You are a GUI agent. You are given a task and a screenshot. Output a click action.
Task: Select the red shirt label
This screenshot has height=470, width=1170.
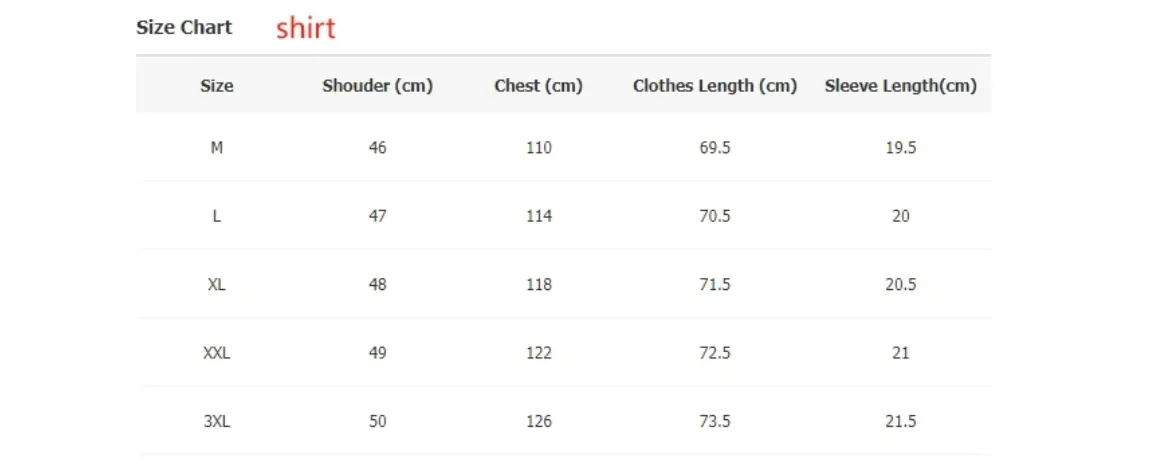point(306,28)
